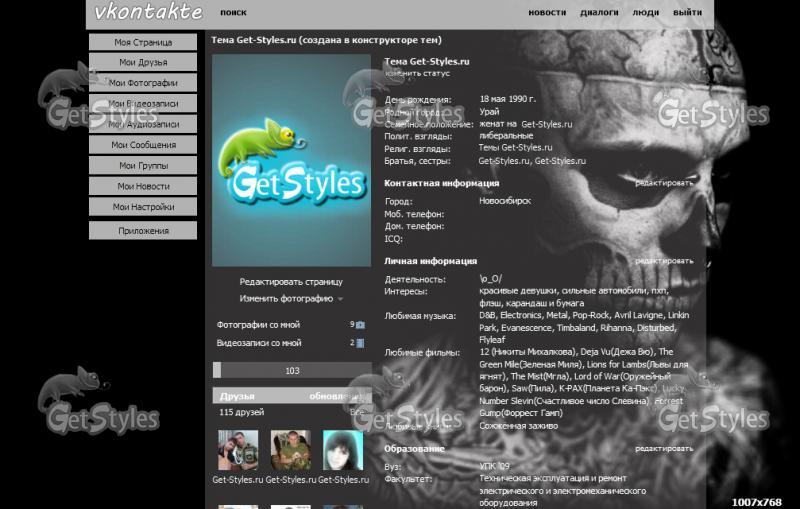Screen dimensions: 800x509
Task: Open поиск in the top bar
Action: pos(233,12)
